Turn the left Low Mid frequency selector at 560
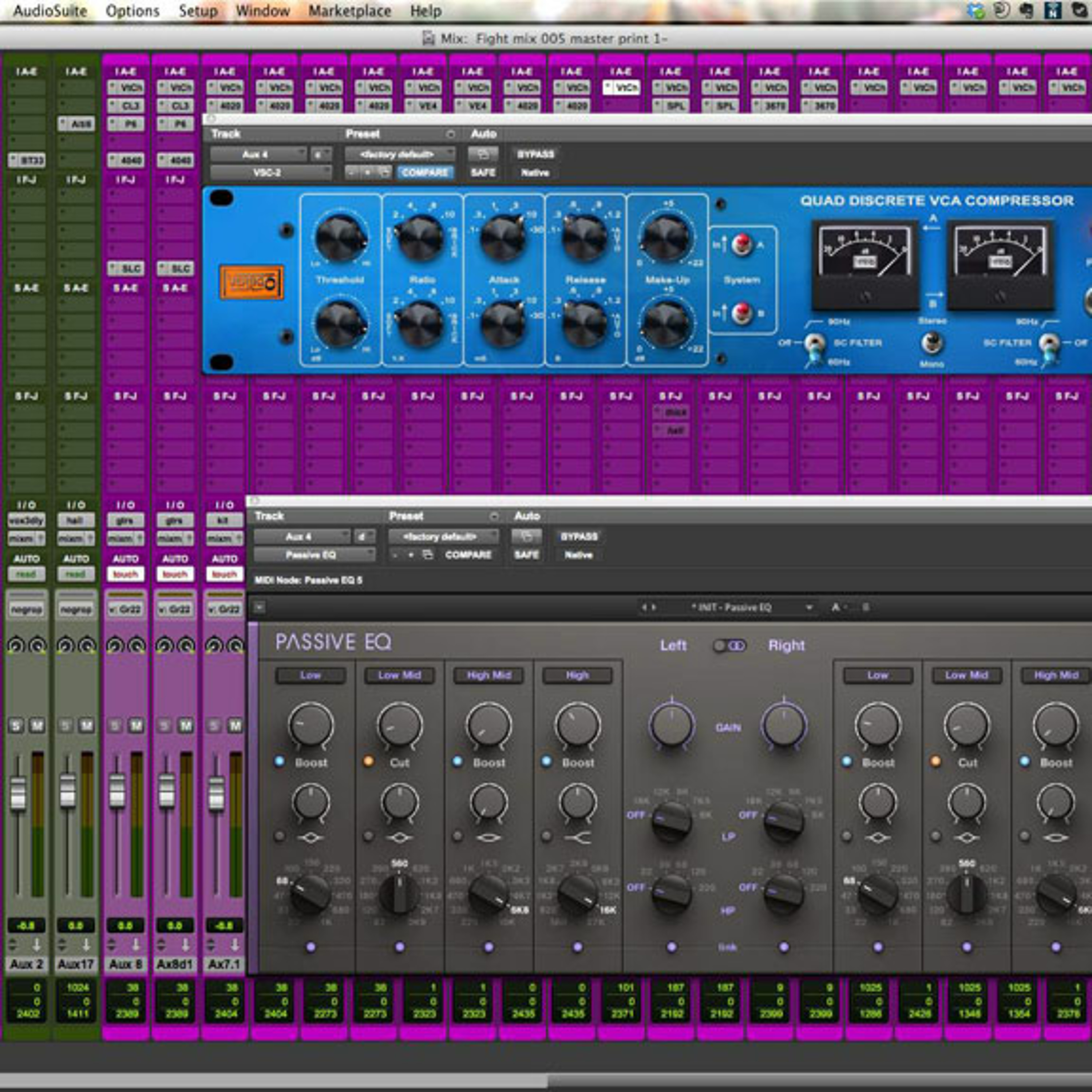 (x=399, y=895)
